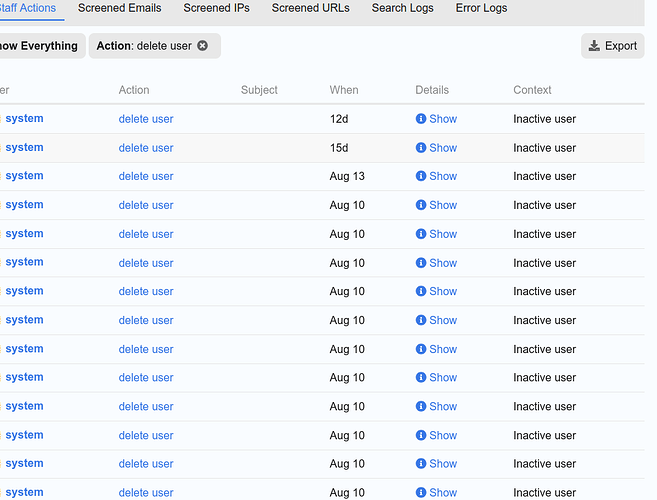Show details for the 15d log entry
This screenshot has height=500, width=657.
[x=436, y=148]
